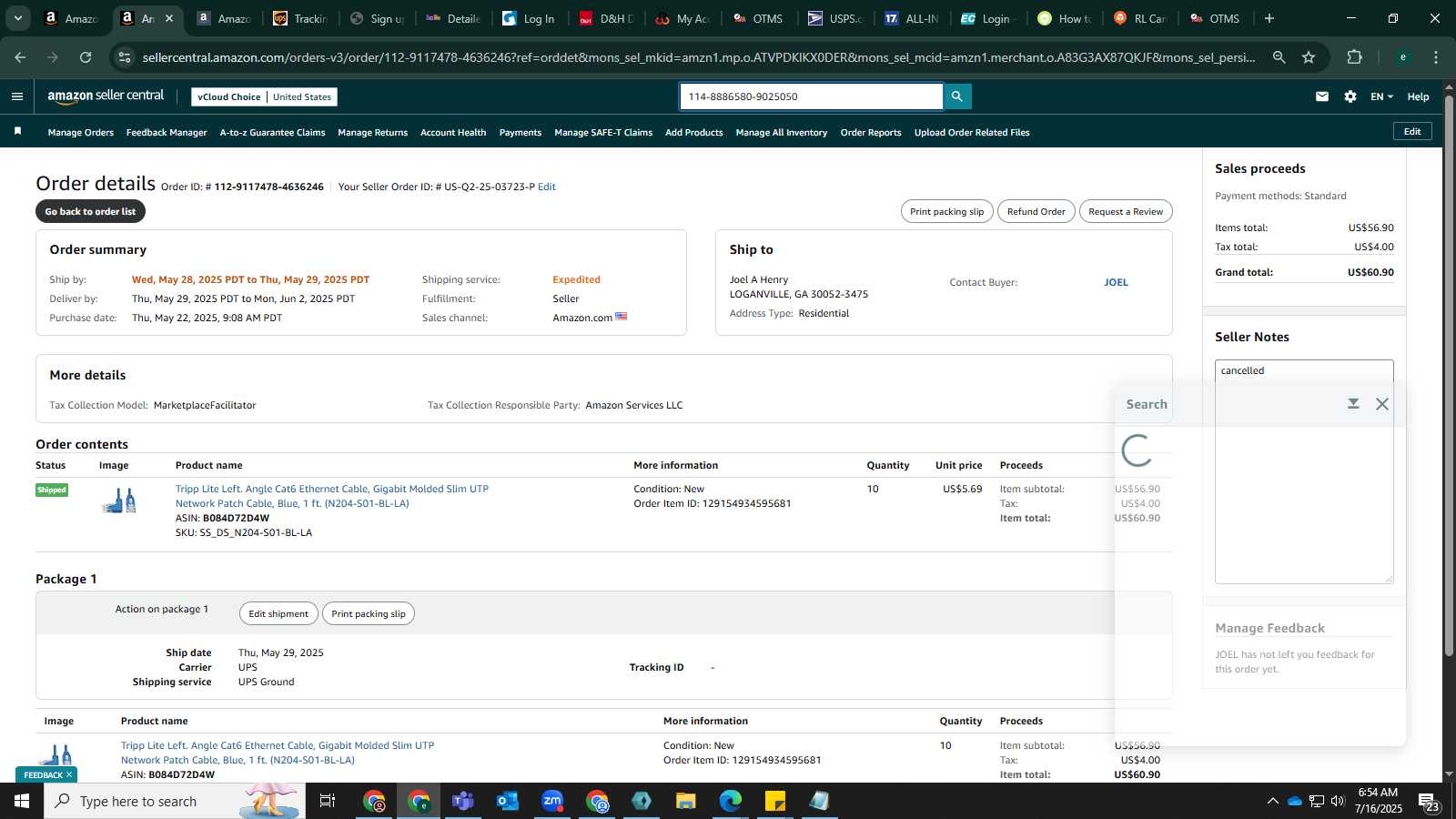Open Upload Order Related Files
The height and width of the screenshot is (819, 1456).
coord(972,133)
